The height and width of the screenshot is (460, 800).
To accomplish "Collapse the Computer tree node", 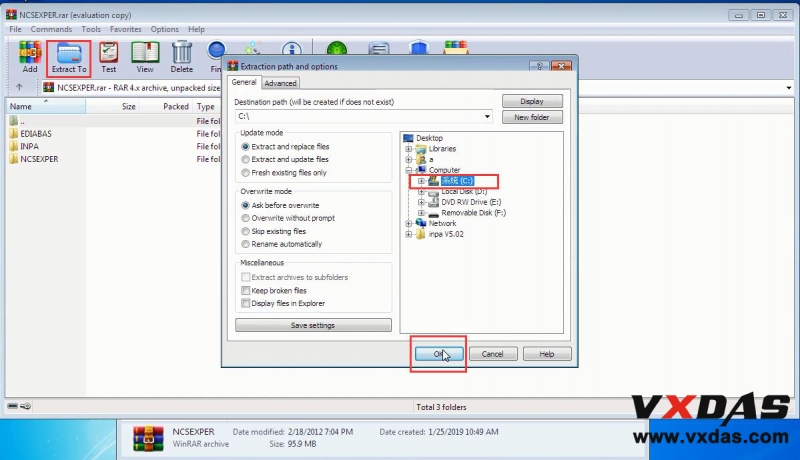I will coord(409,170).
